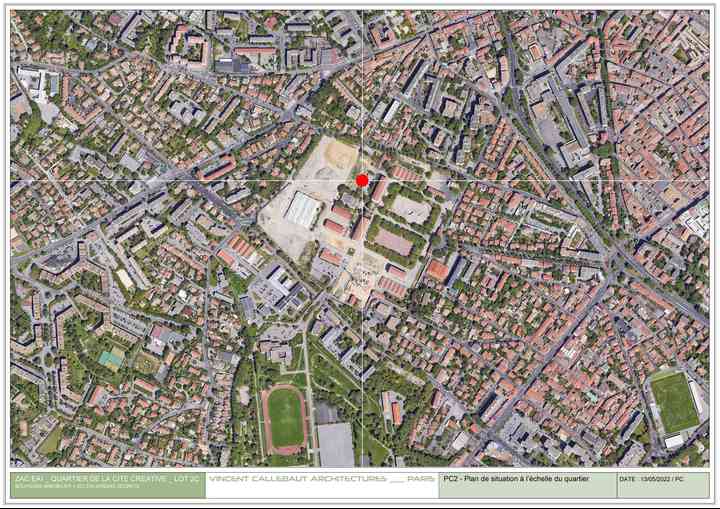The width and height of the screenshot is (720, 509).
Task: Select the rectangular tree-lined courtyard with reddish ground
Action: click(x=392, y=241)
